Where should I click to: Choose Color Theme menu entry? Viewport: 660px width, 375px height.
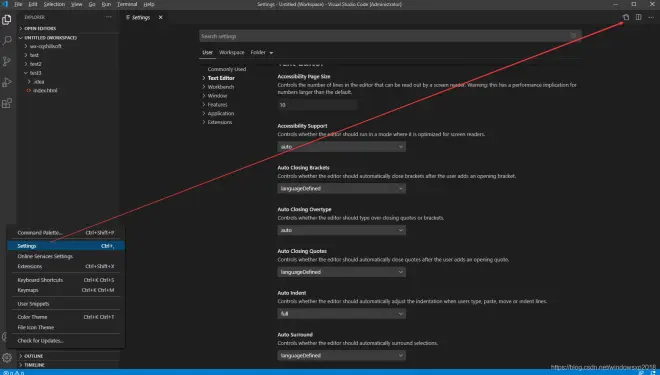click(x=66, y=317)
